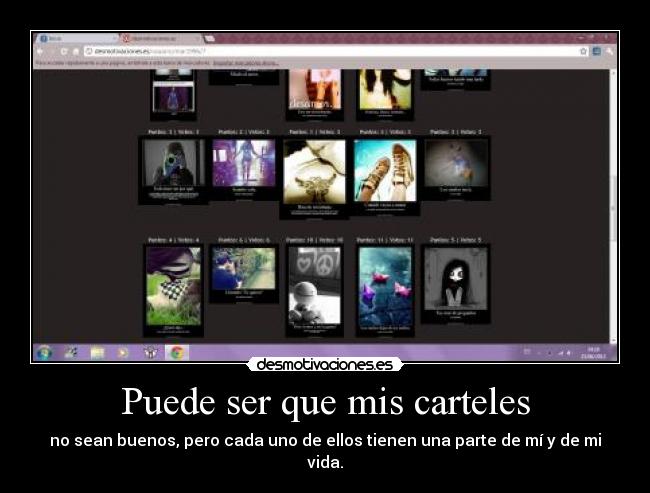Switch to the desmotivaciones browser tab
Screen dimensions: 650x493
(x=162, y=39)
